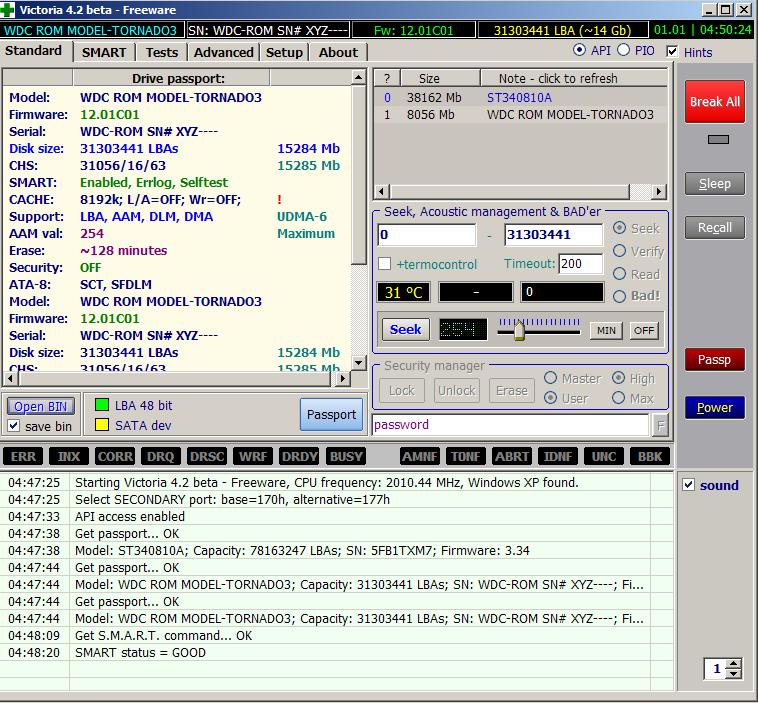Click drive list scroll left arrow
758x703 pixels.
(382, 191)
